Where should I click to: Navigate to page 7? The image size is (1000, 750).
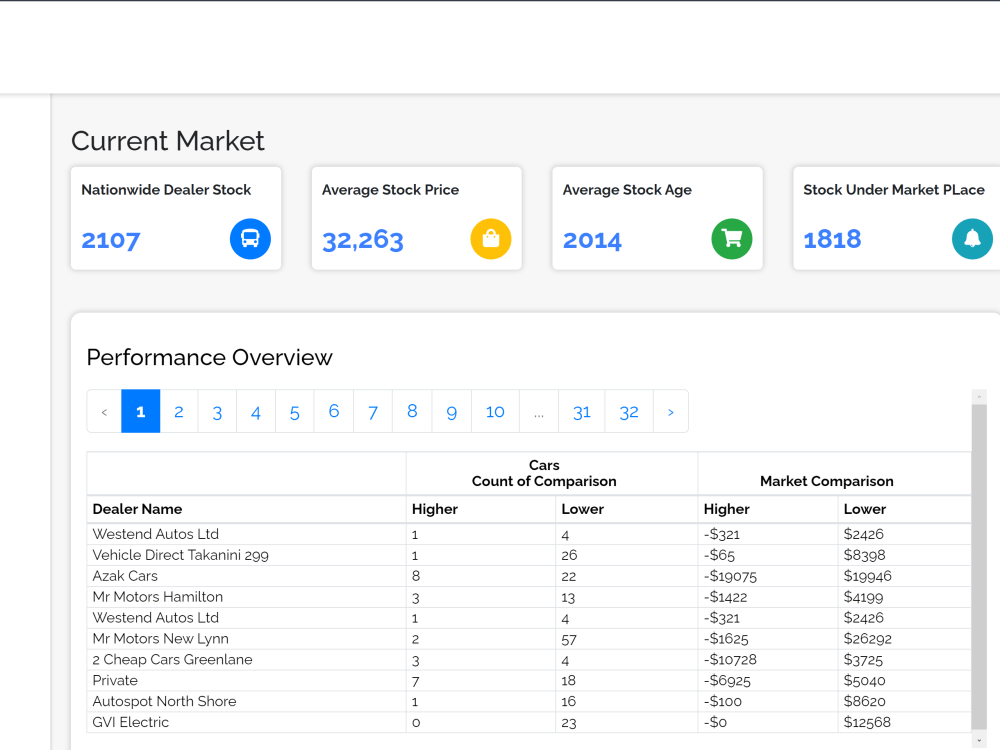point(372,412)
